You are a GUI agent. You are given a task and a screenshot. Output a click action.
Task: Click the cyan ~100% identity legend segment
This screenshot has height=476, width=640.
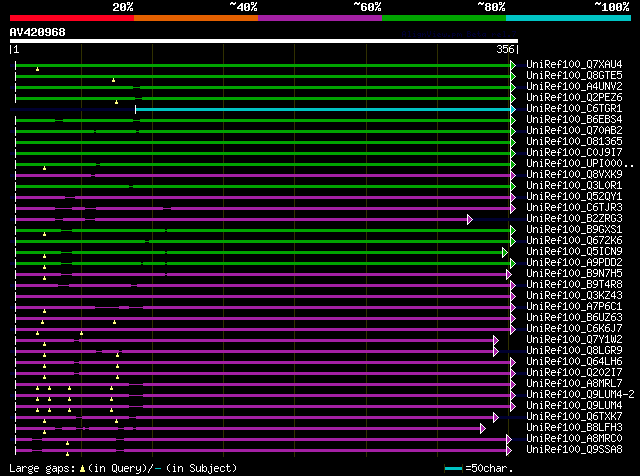569,18
